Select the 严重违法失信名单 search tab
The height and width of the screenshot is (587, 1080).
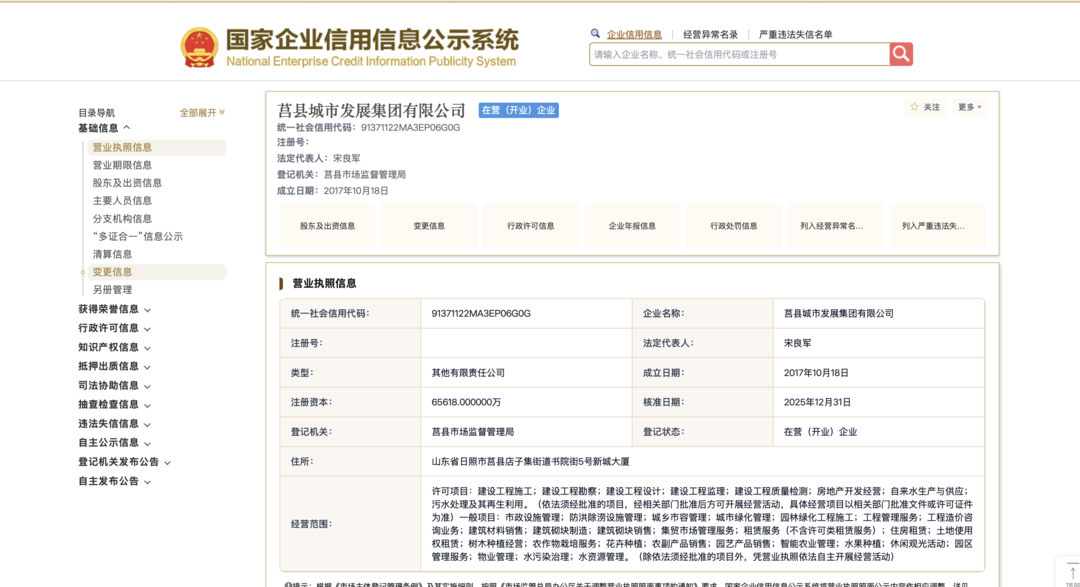(x=796, y=34)
